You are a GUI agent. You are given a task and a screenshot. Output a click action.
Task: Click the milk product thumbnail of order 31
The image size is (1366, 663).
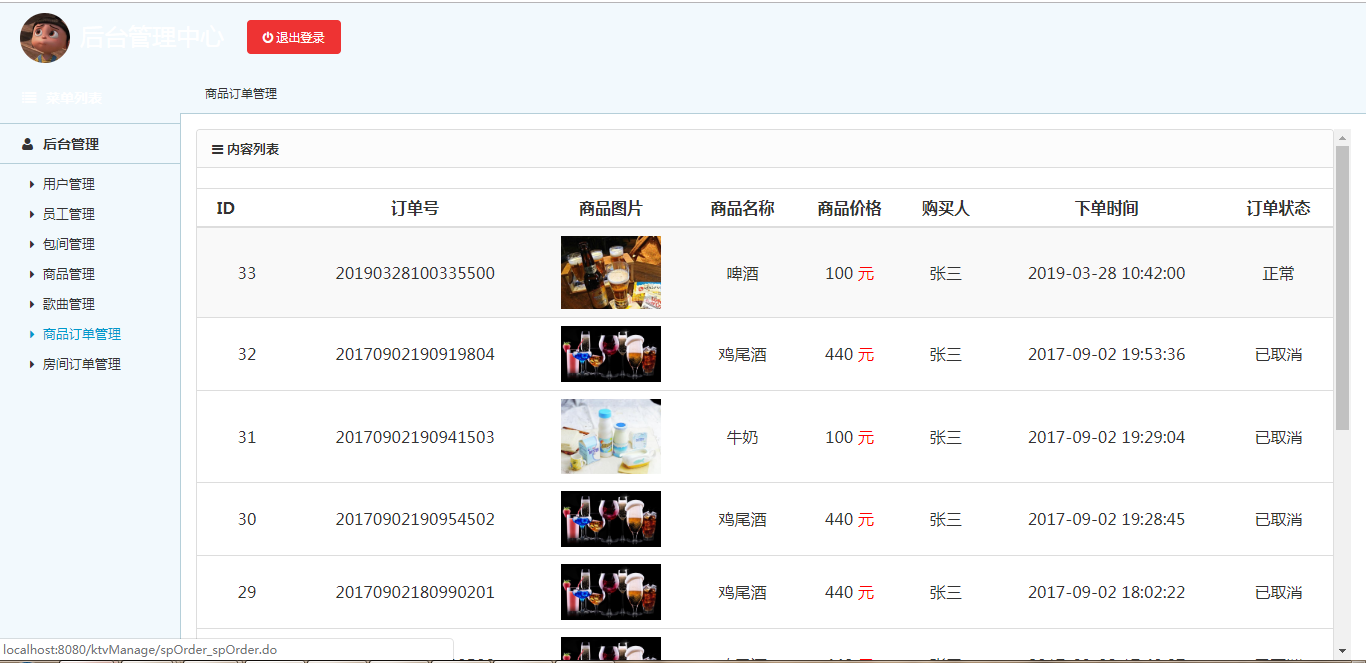click(611, 437)
